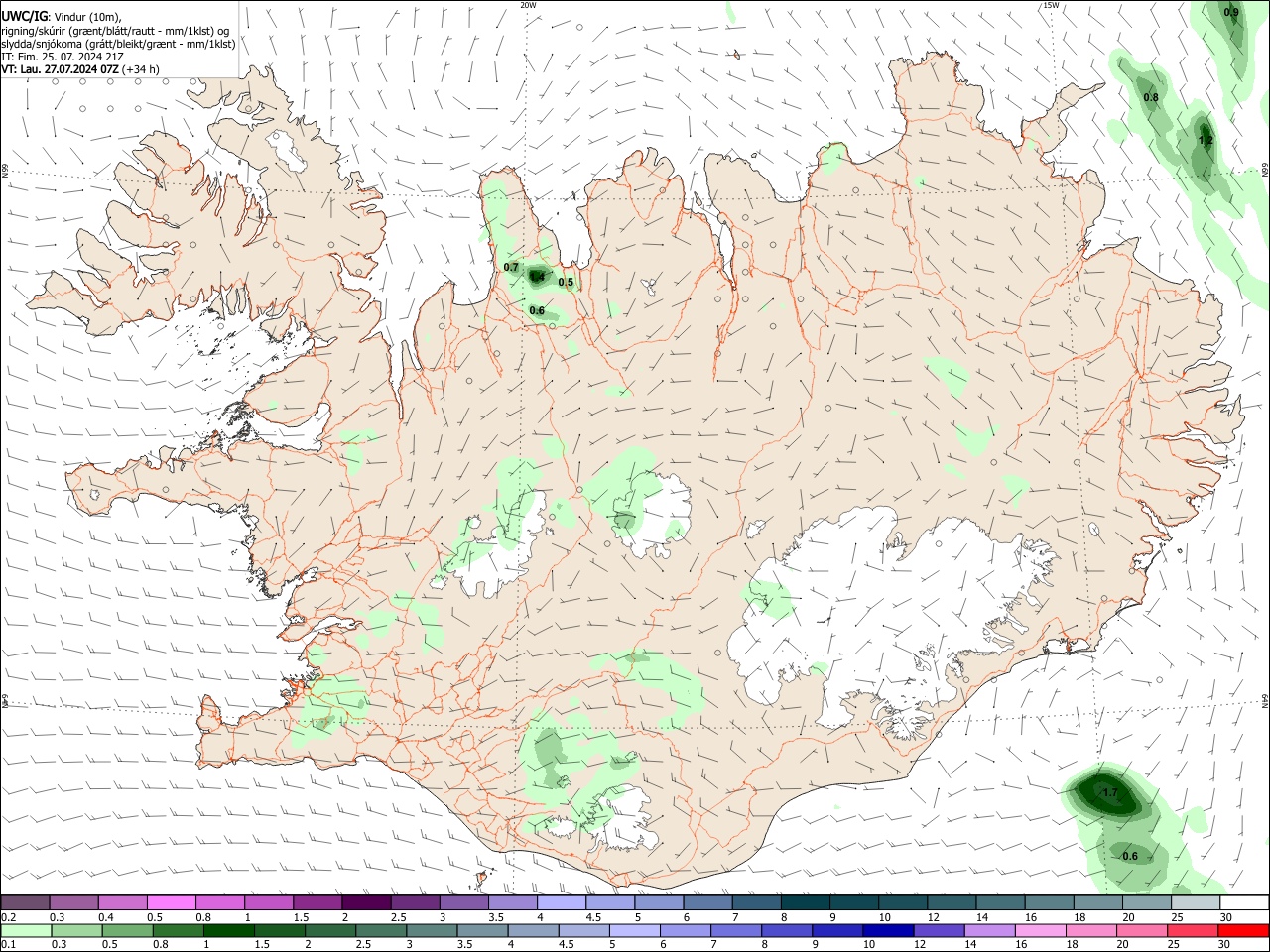Select the light green 0.3–0.5 swatch in lower legend
The image size is (1270, 952).
(76, 931)
